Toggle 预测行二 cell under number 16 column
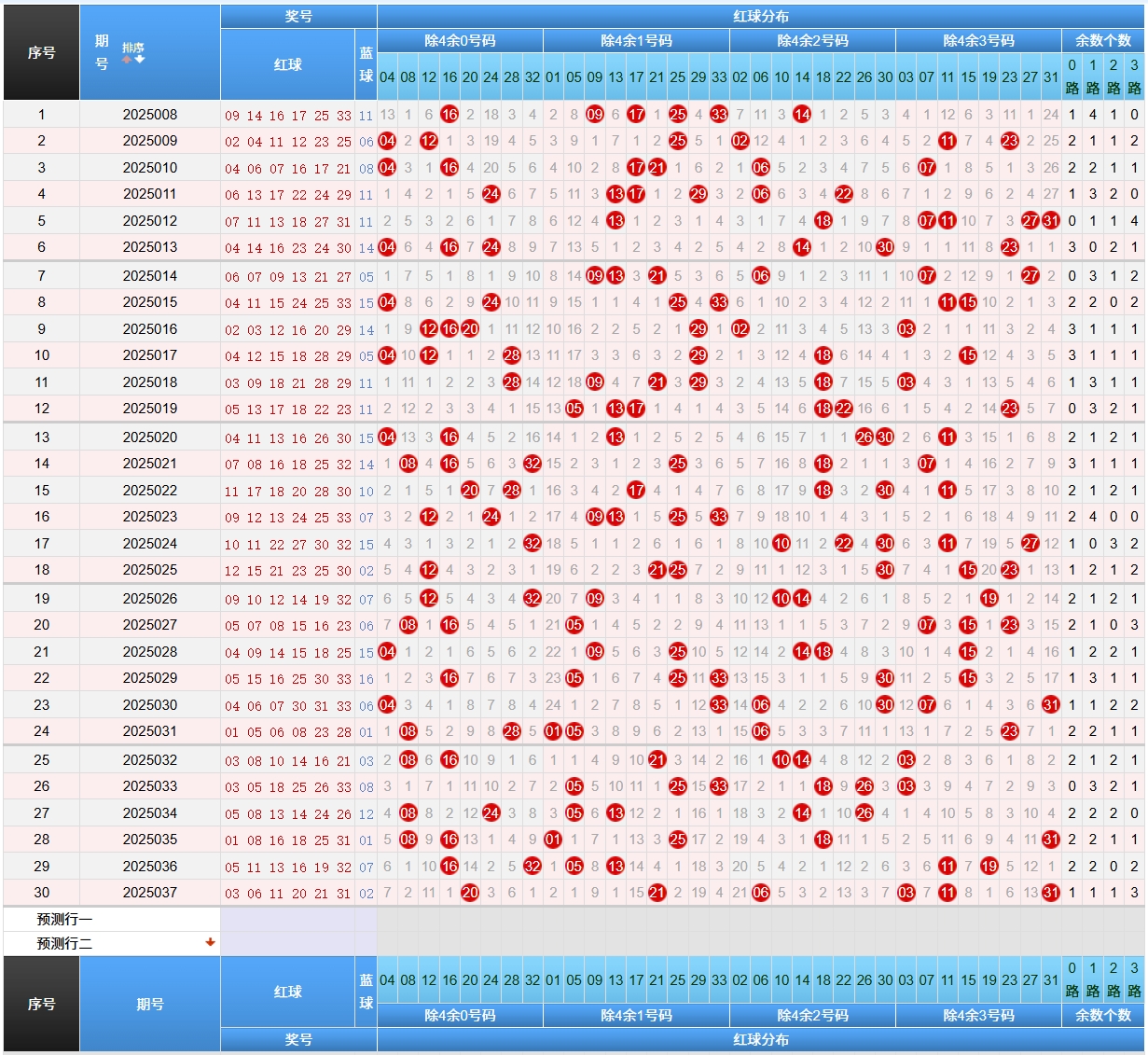The height and width of the screenshot is (1055, 1148). [450, 943]
